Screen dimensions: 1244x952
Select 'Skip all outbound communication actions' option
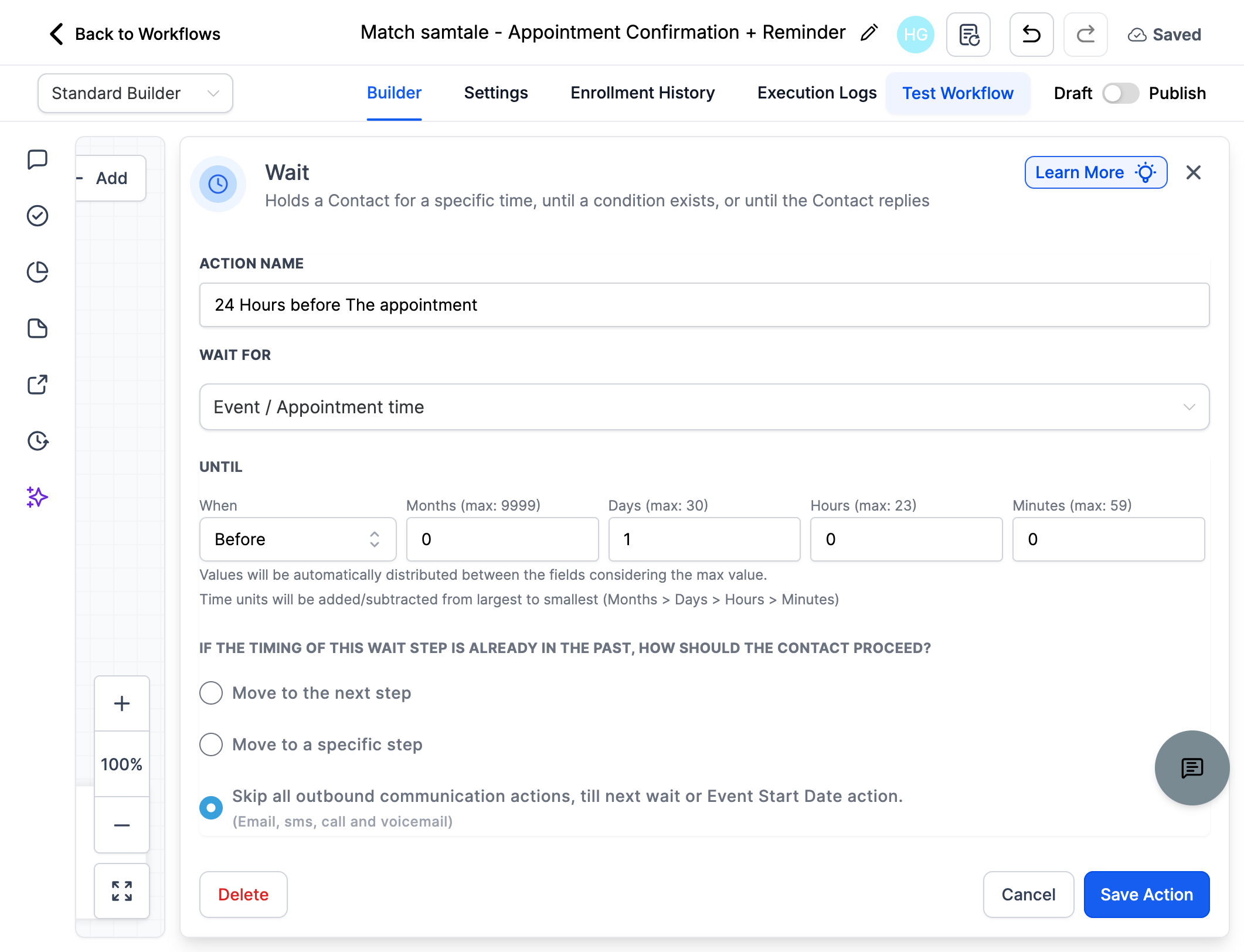pos(211,808)
